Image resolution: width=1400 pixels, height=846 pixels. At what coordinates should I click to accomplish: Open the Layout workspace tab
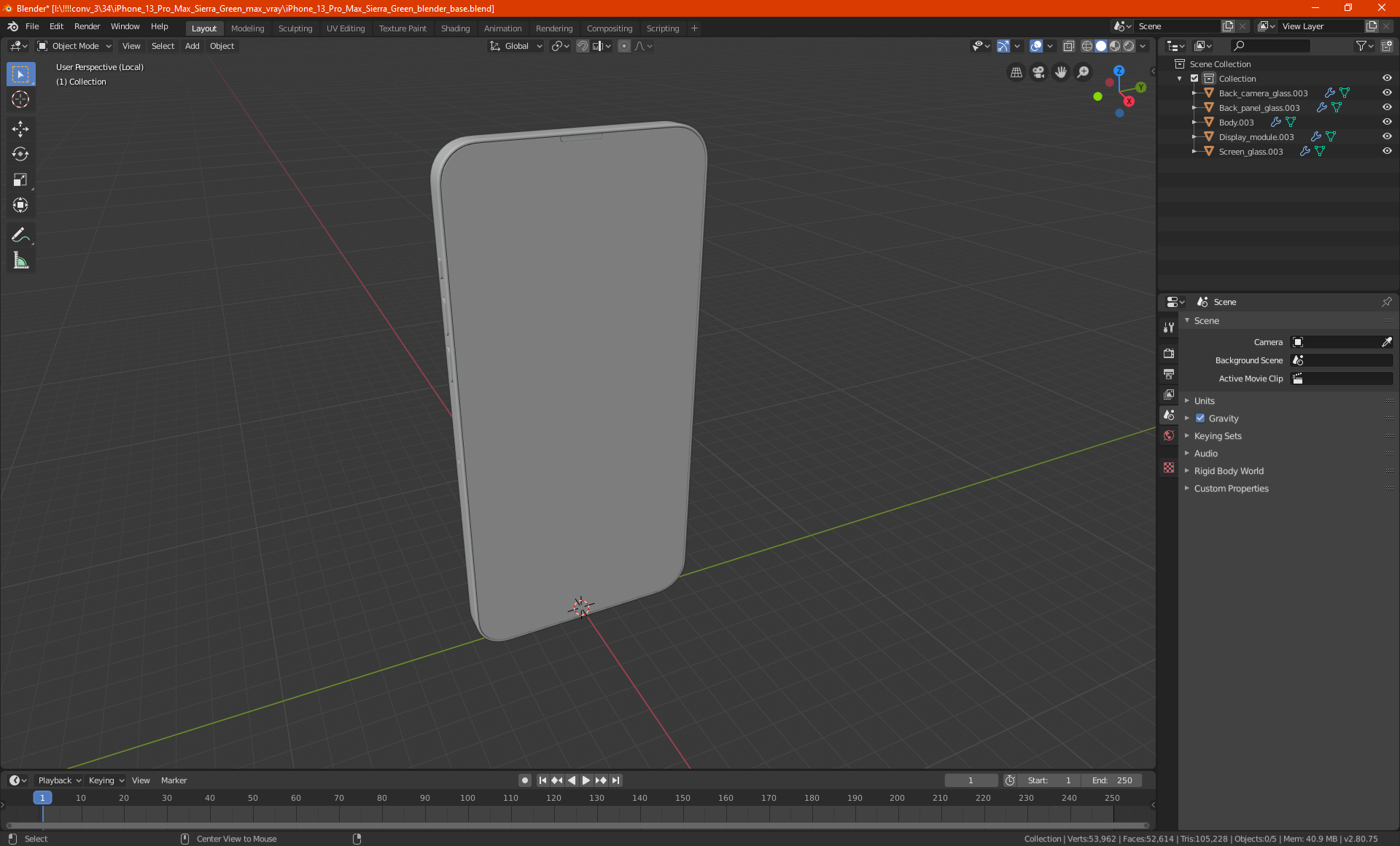click(x=203, y=27)
